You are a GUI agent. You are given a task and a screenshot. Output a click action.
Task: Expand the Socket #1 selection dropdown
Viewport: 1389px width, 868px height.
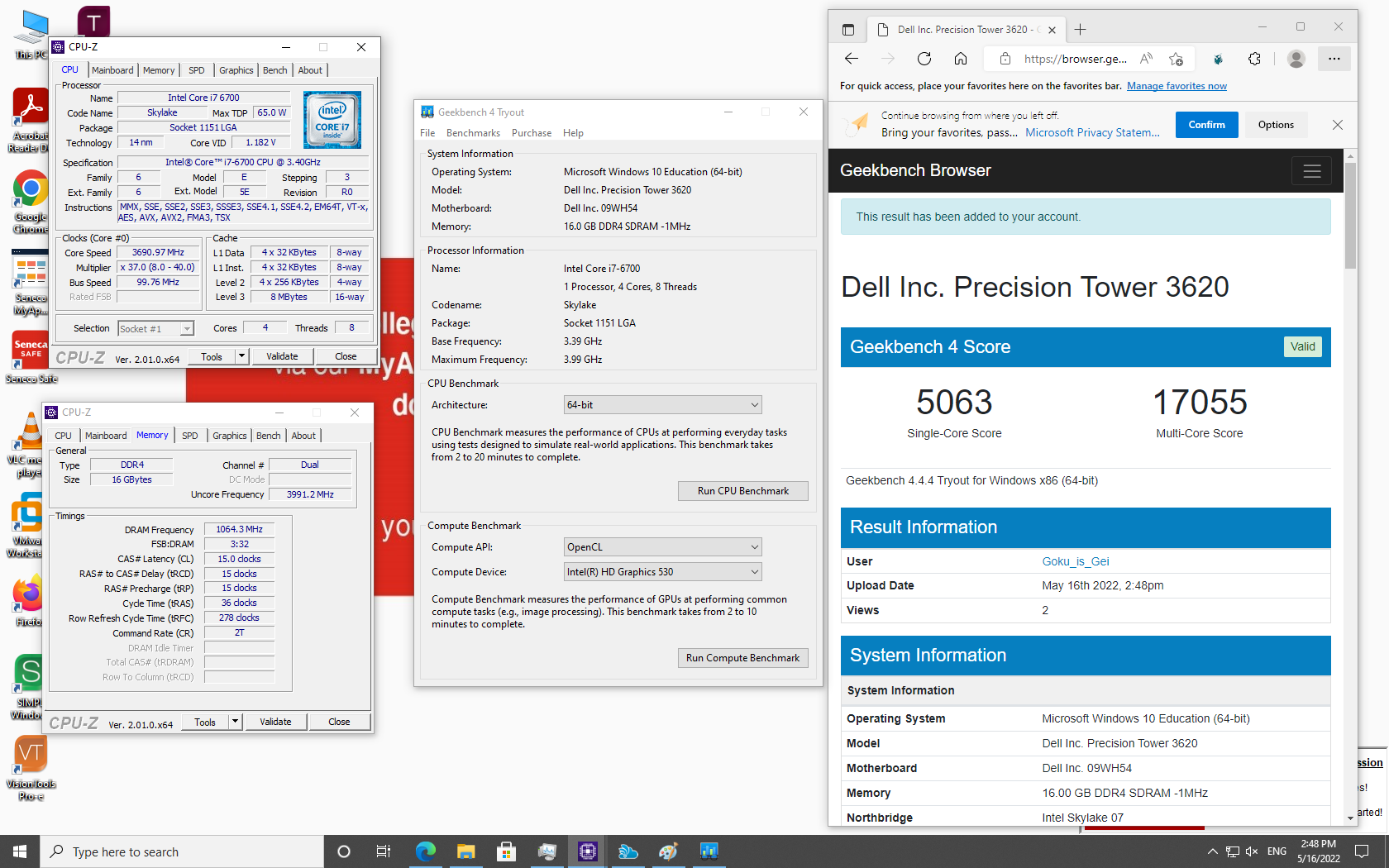[x=187, y=329]
